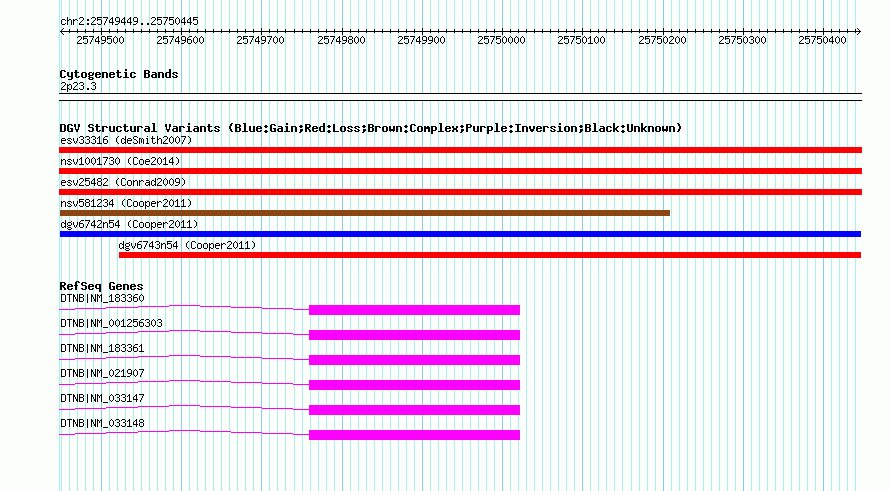Open variant label dgv6742n54 (Cooper2011)

point(129,224)
